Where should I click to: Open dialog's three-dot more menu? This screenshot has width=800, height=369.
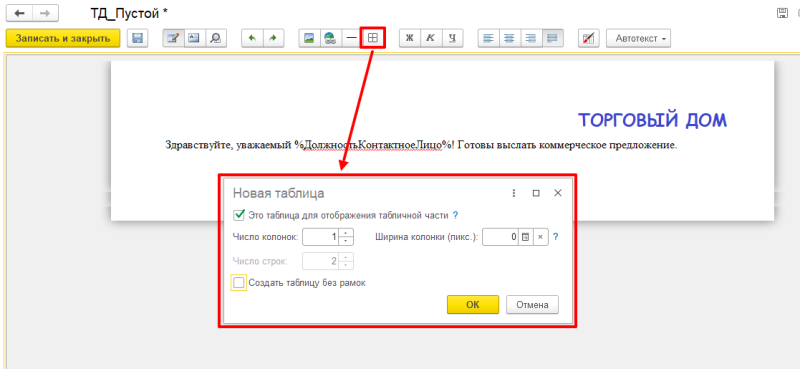click(x=514, y=193)
